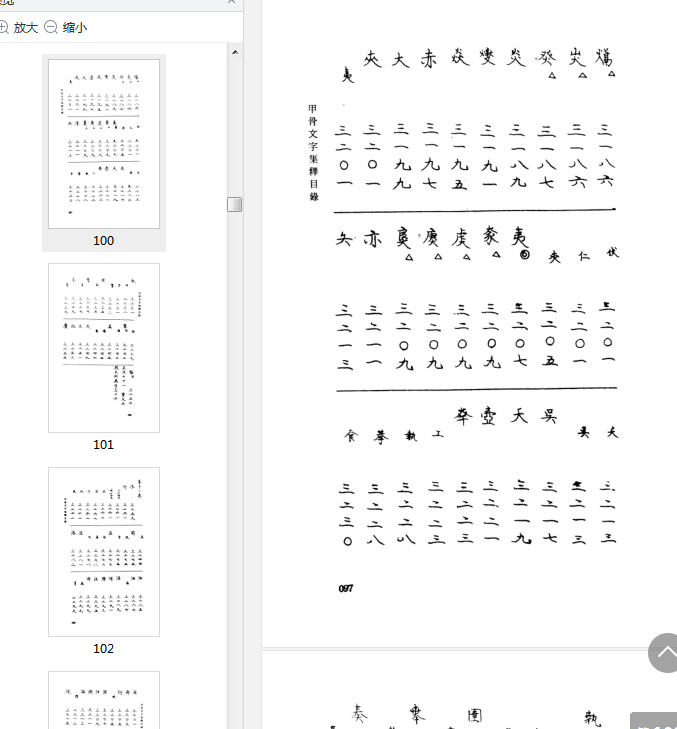677x729 pixels.
Task: Click the circular back-to-top arrow button
Action: pyautogui.click(x=664, y=653)
